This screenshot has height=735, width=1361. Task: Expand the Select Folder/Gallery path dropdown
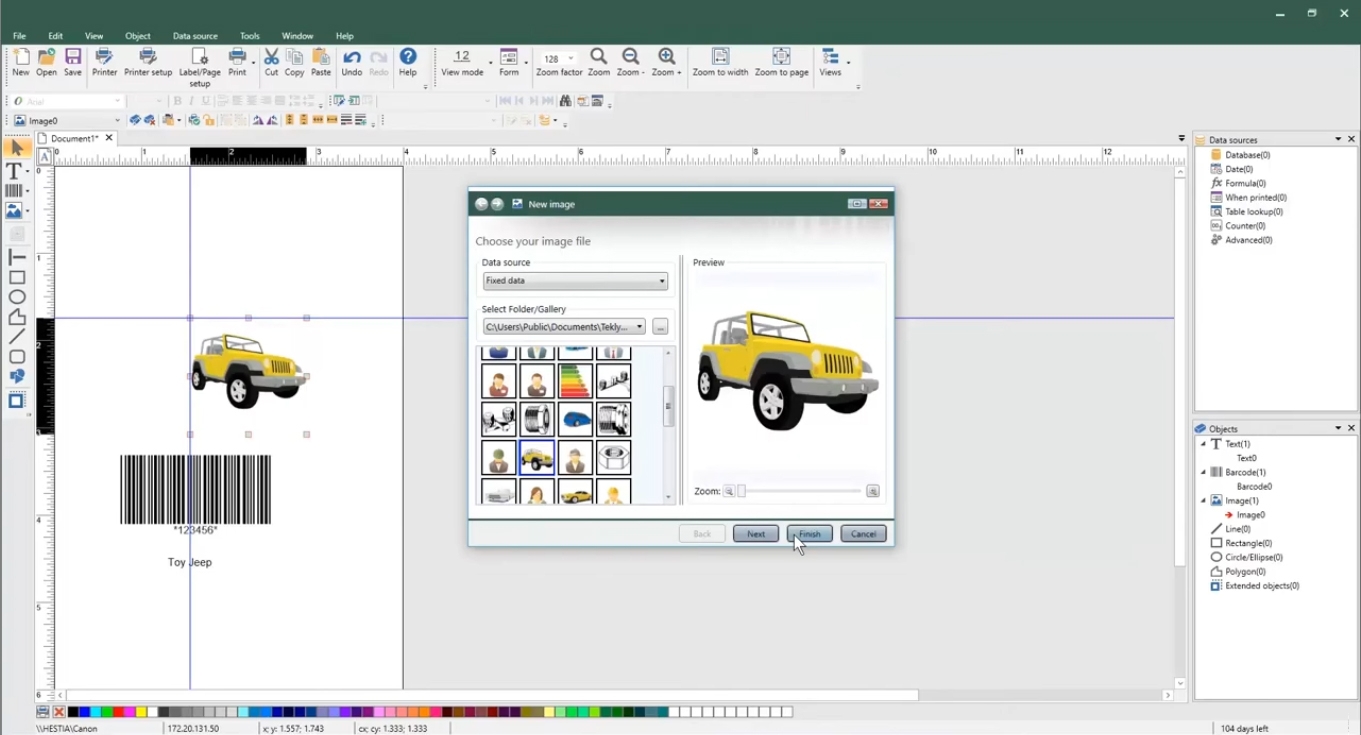click(x=639, y=327)
